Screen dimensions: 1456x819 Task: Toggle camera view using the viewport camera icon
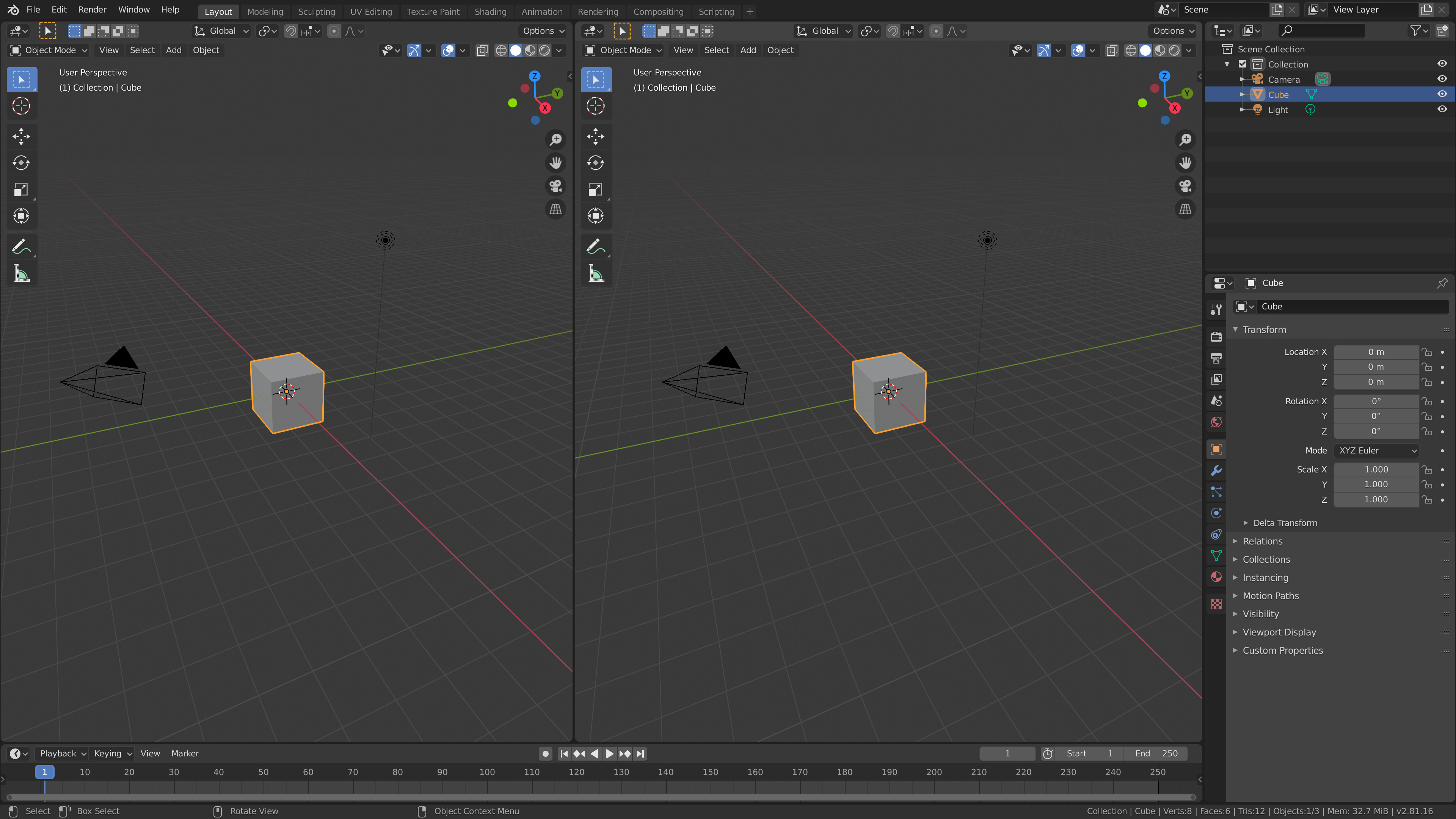coord(555,186)
